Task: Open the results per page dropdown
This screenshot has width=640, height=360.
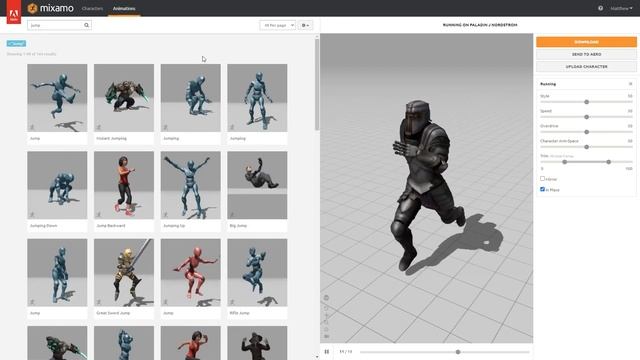Action: 278,25
